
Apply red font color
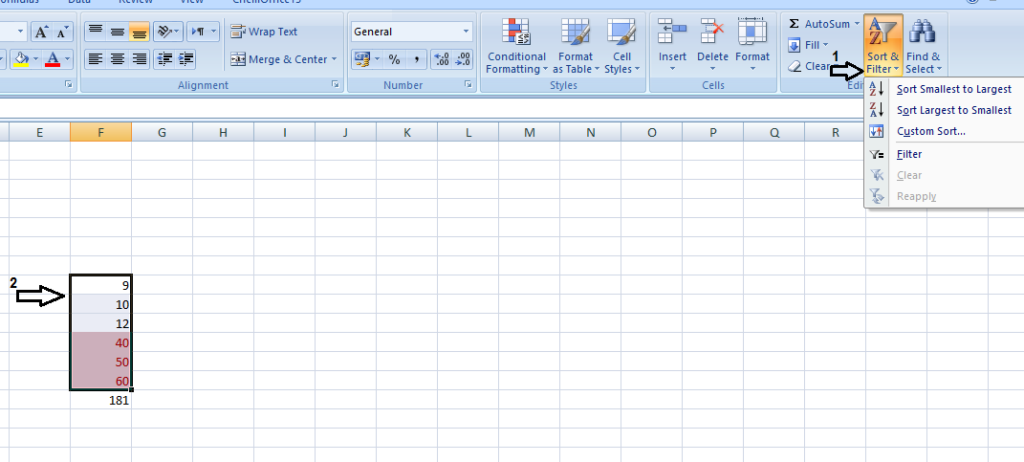(x=53, y=59)
